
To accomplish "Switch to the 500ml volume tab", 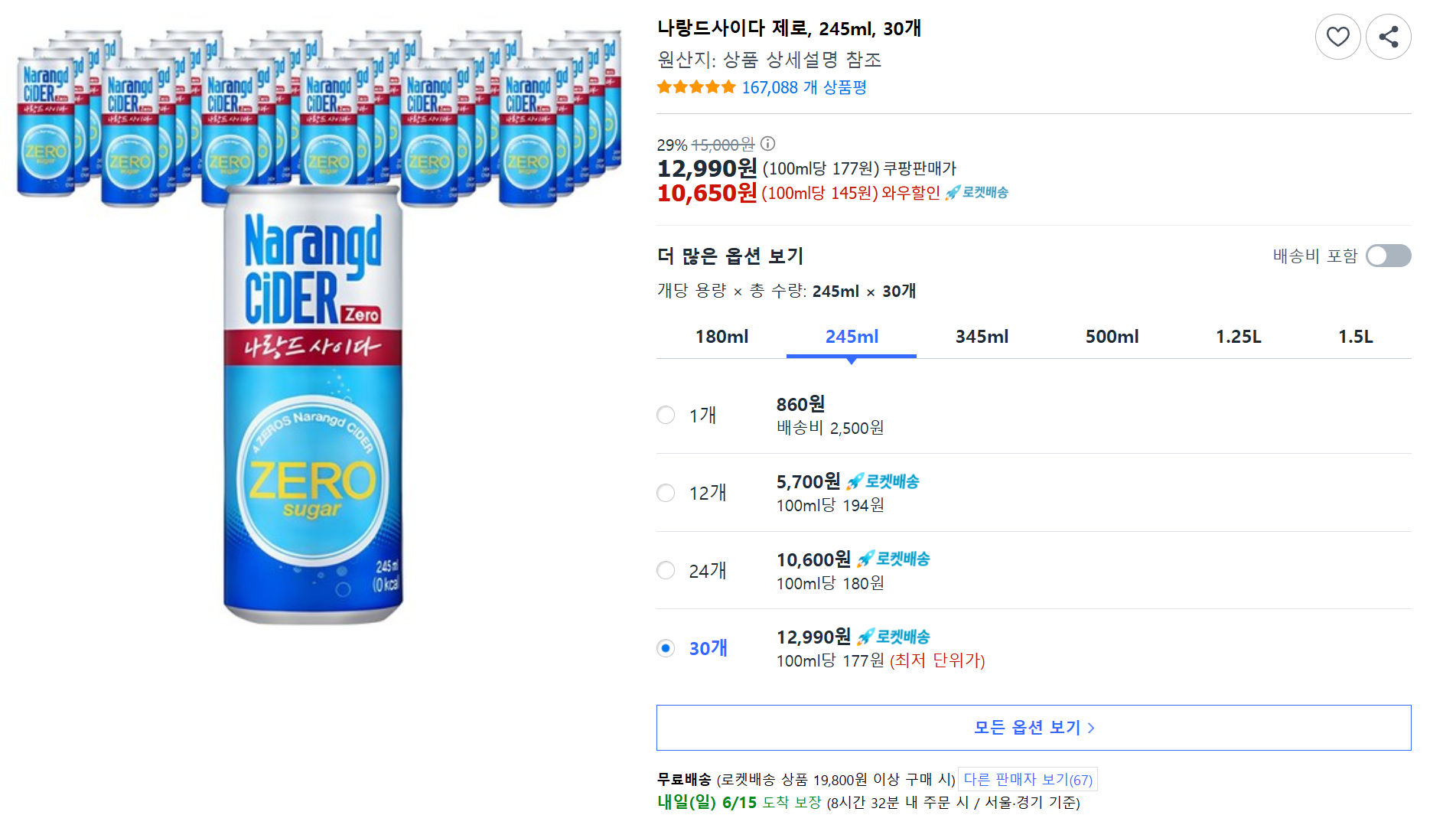I will (1111, 336).
